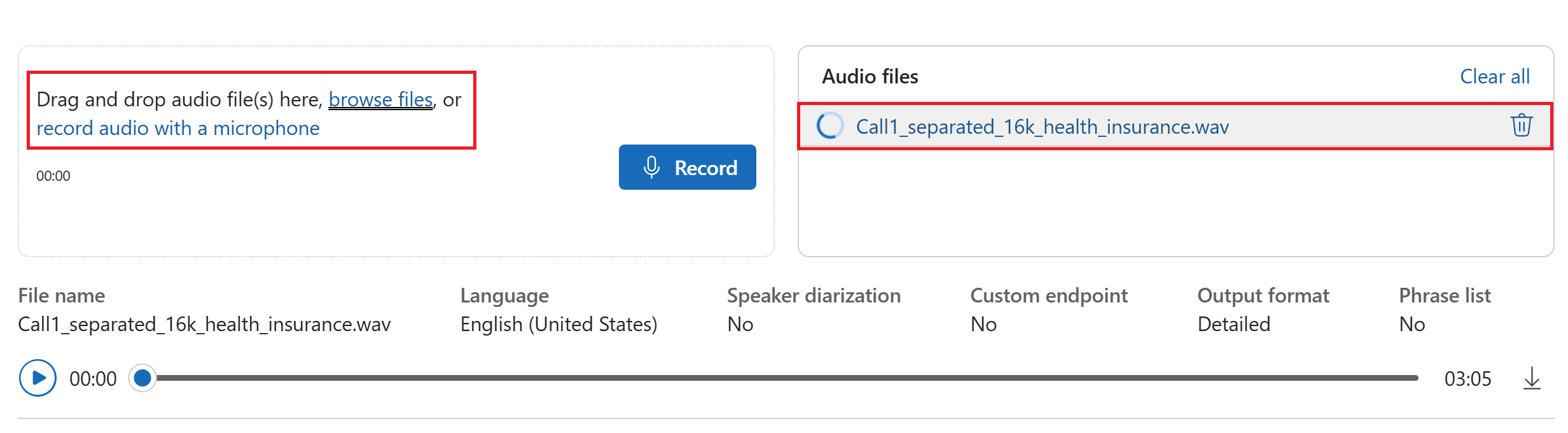Click the Custom endpoint label

click(x=1048, y=295)
